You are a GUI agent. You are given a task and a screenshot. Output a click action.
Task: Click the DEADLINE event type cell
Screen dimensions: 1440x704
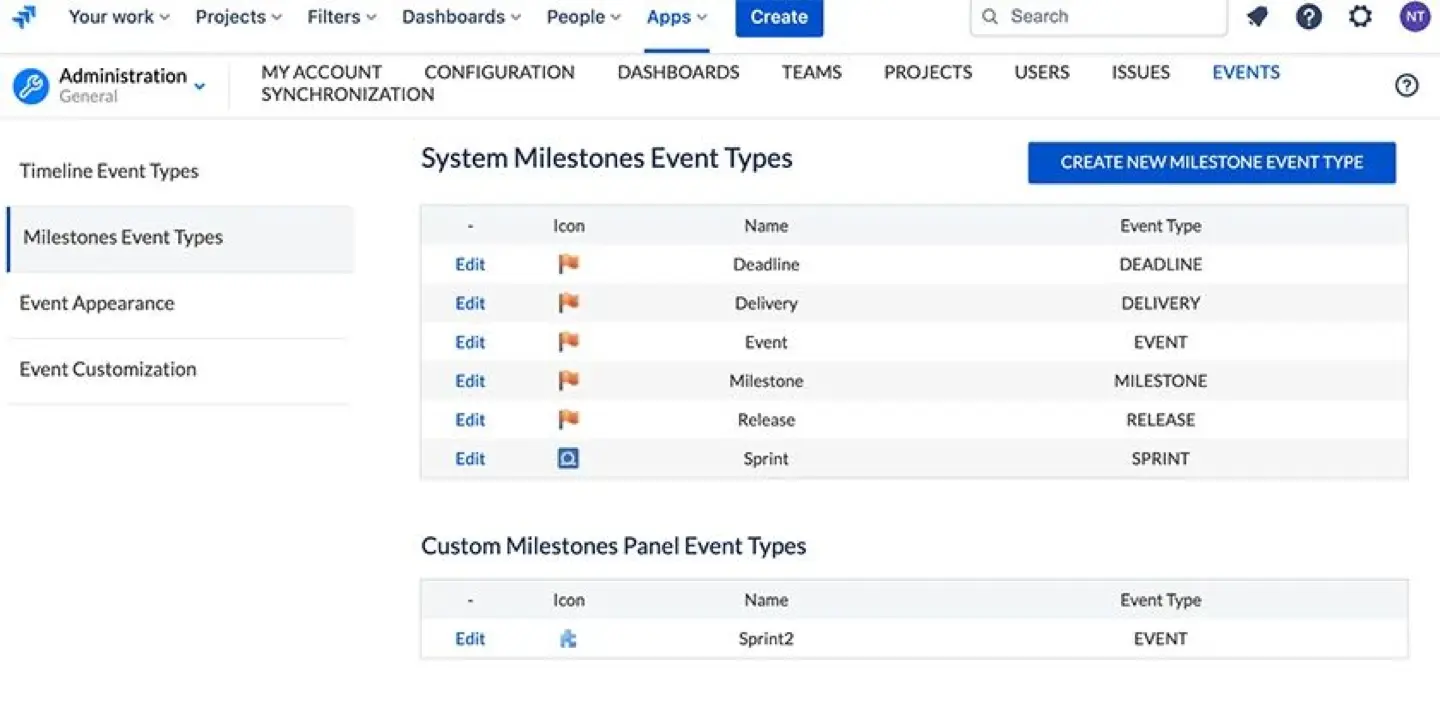[1161, 264]
